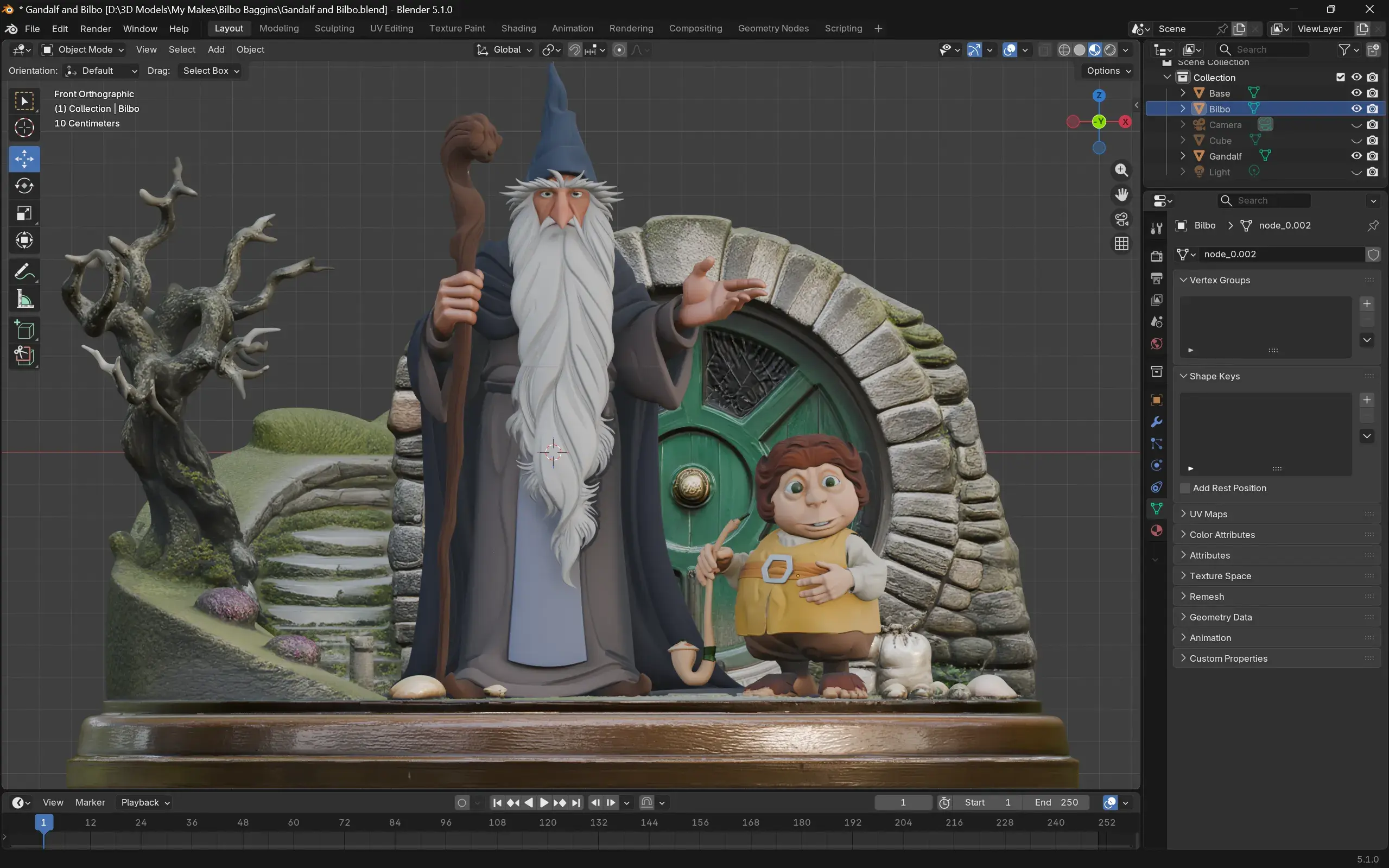Play the animation forward
This screenshot has width=1389, height=868.
coord(544,802)
